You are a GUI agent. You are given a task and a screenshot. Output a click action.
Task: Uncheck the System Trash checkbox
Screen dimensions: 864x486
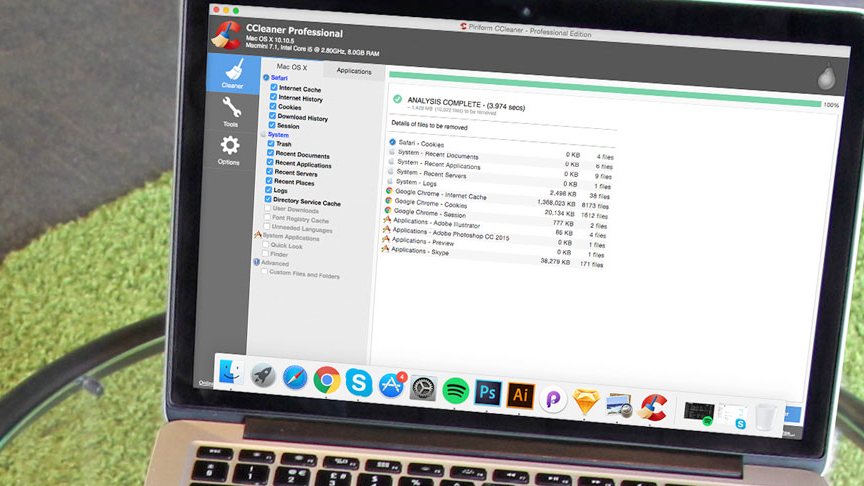coord(271,143)
